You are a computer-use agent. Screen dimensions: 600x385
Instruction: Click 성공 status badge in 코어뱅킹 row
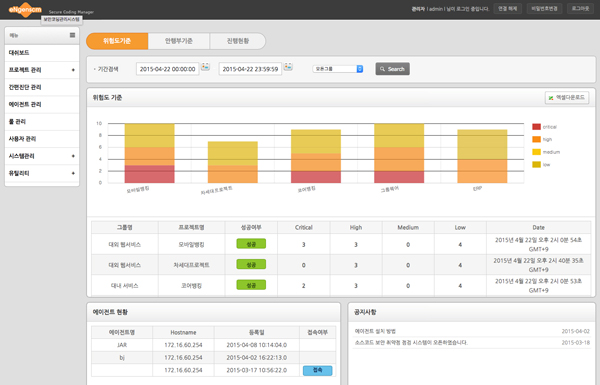click(x=251, y=285)
